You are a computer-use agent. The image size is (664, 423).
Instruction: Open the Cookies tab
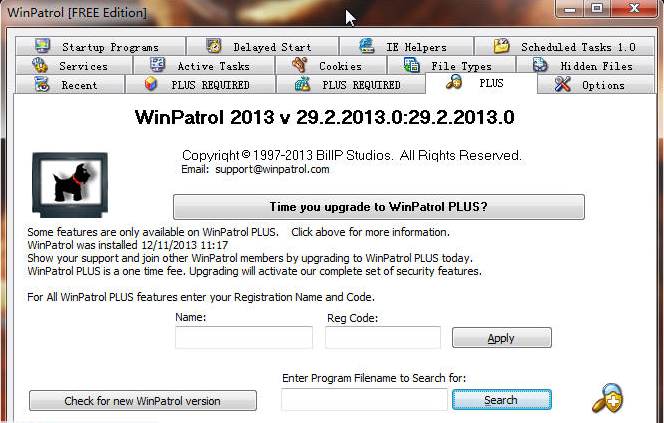(x=331, y=66)
